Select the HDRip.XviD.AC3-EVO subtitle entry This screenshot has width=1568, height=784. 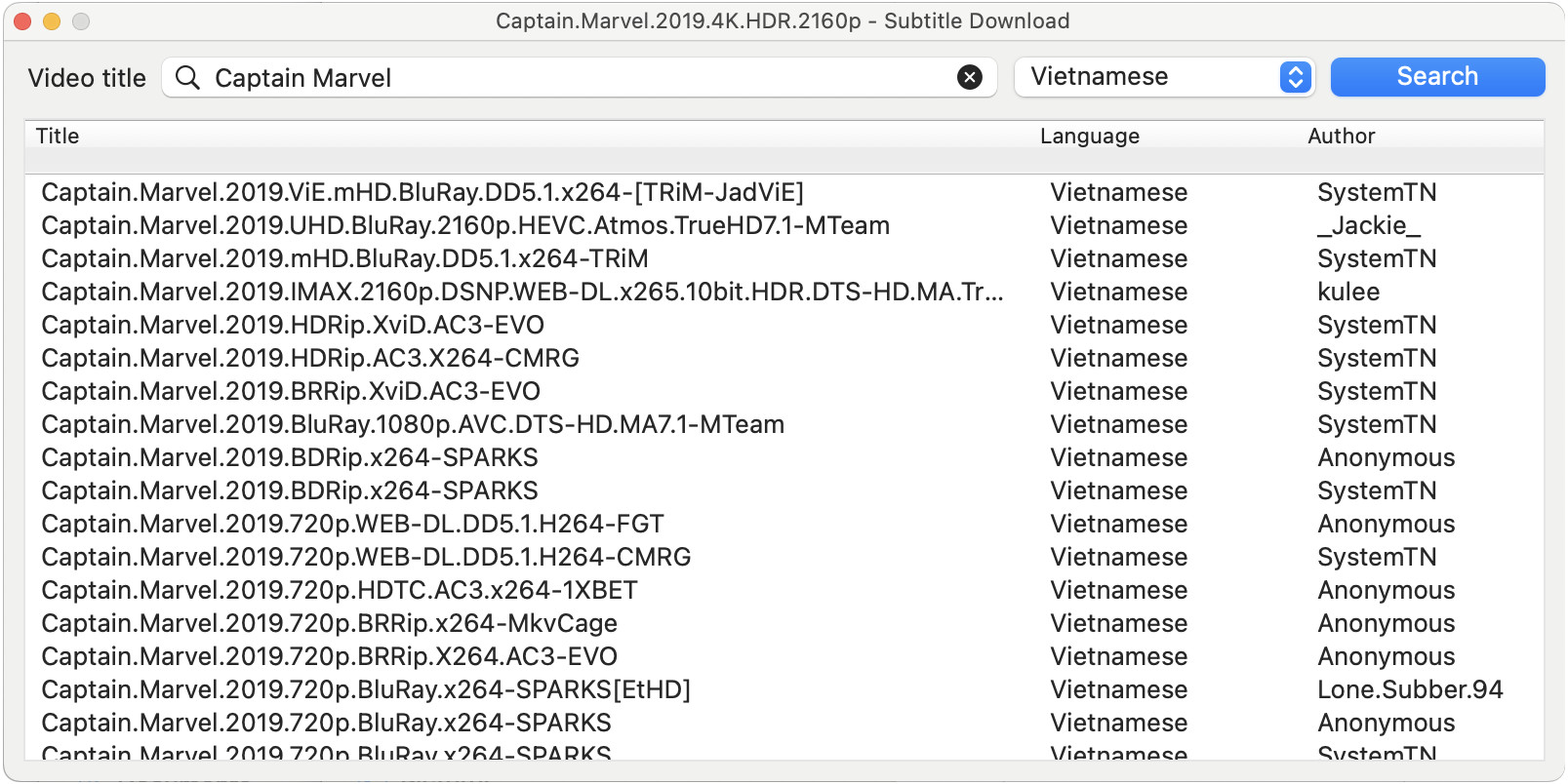(x=293, y=326)
